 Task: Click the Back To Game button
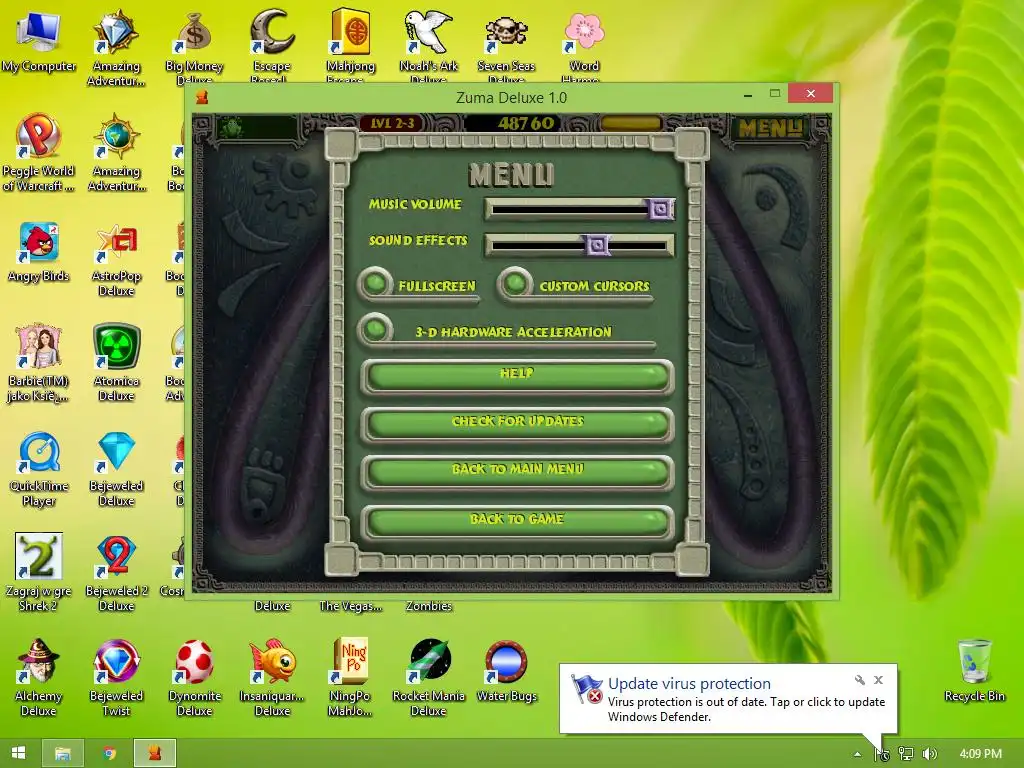pos(517,520)
